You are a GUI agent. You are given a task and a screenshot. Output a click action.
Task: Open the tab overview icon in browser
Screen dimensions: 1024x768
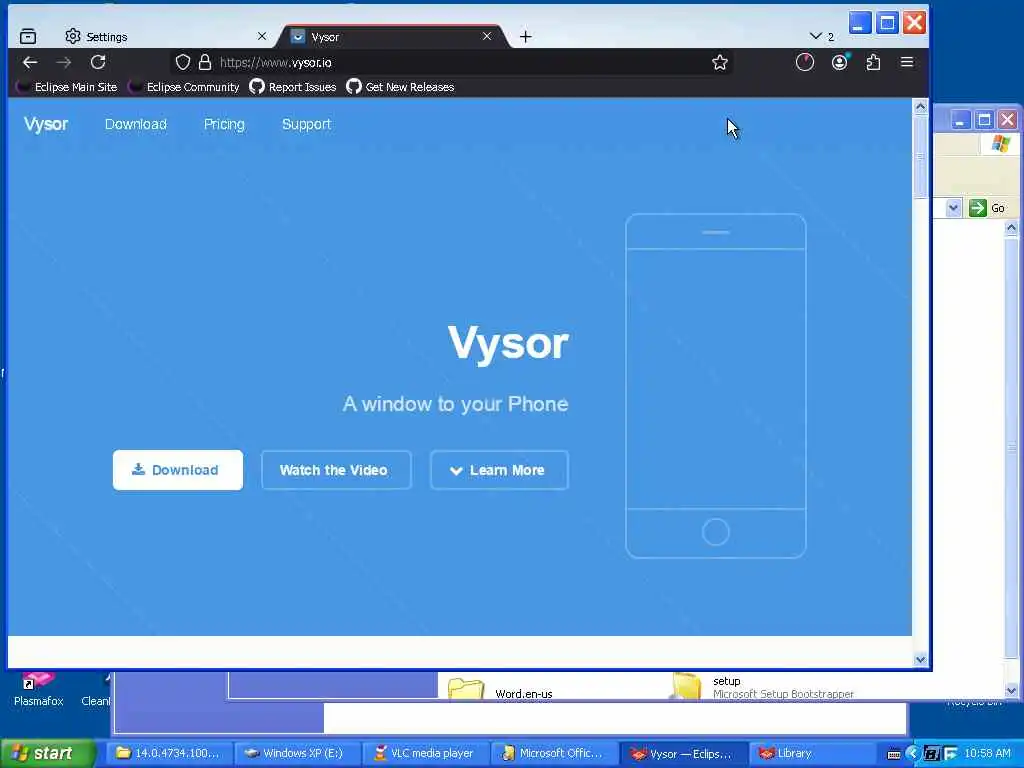(28, 37)
